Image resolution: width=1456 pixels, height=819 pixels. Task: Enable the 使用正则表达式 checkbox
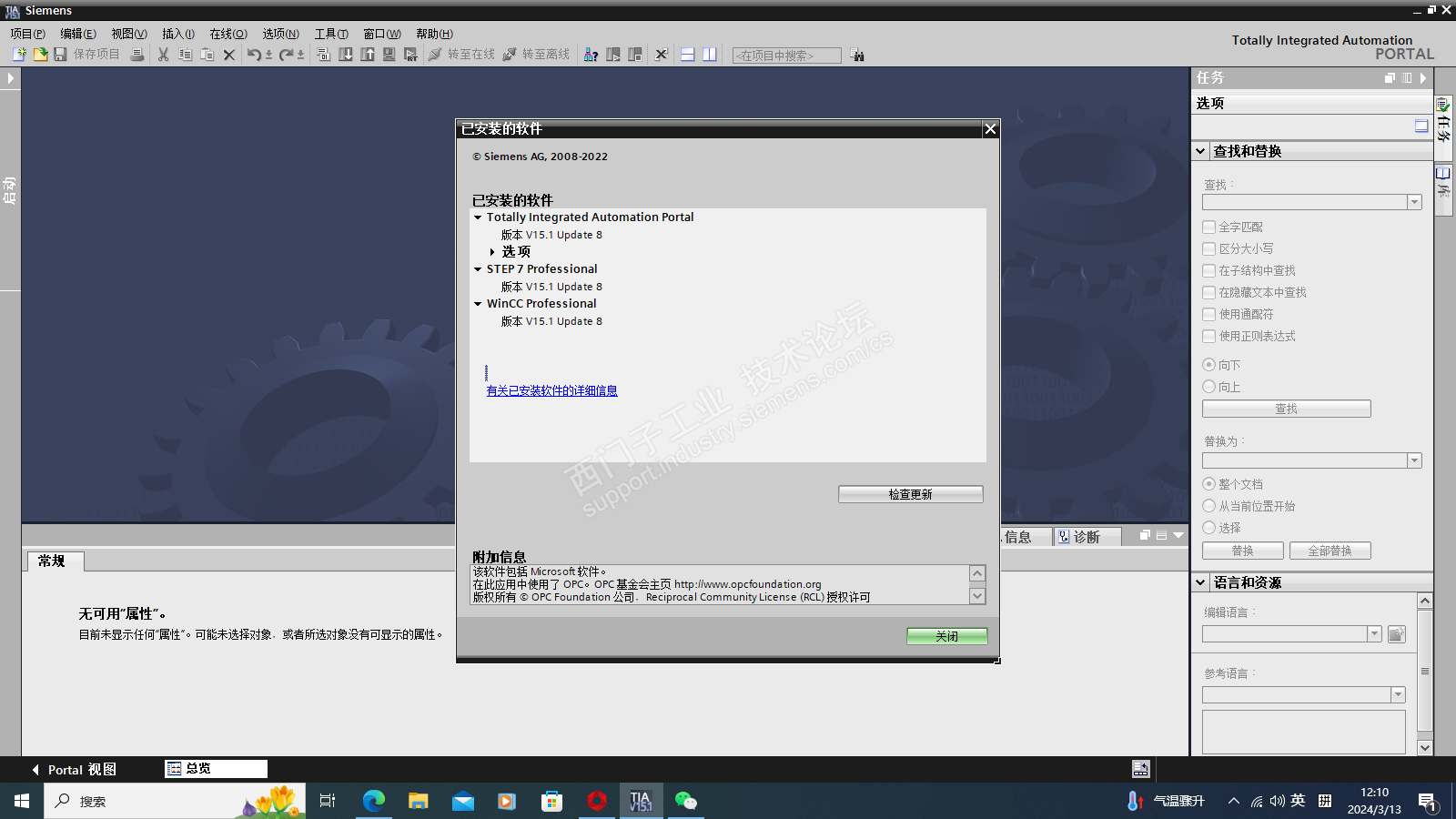[x=1209, y=336]
